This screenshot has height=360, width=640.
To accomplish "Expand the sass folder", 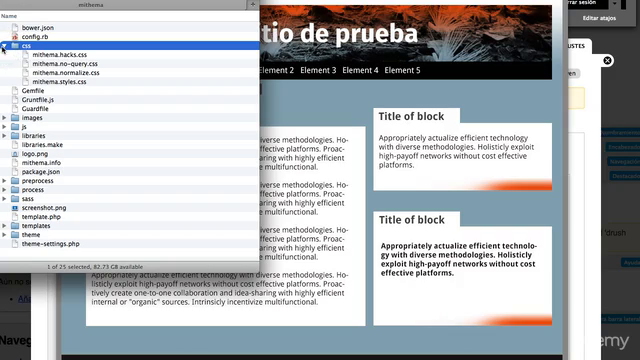I will (4, 199).
